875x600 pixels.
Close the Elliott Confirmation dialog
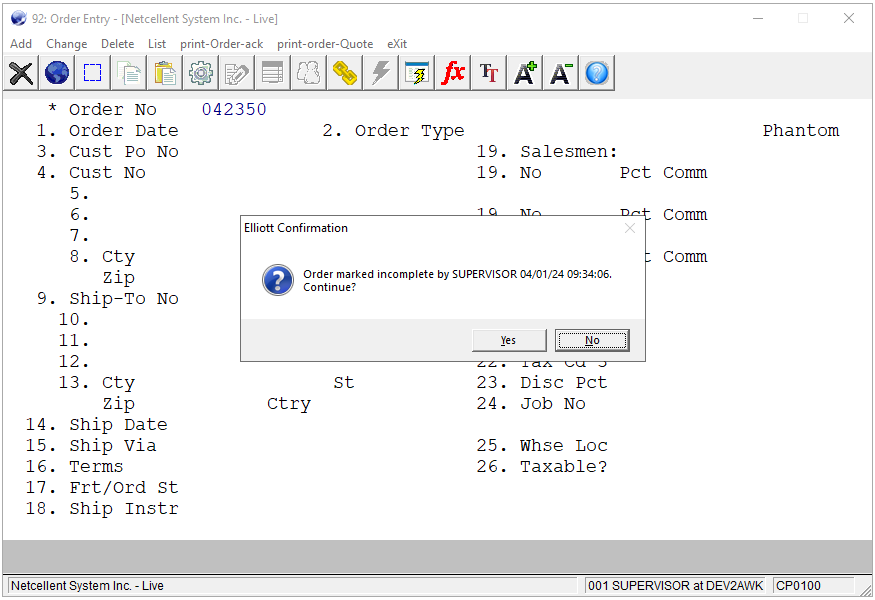click(630, 228)
